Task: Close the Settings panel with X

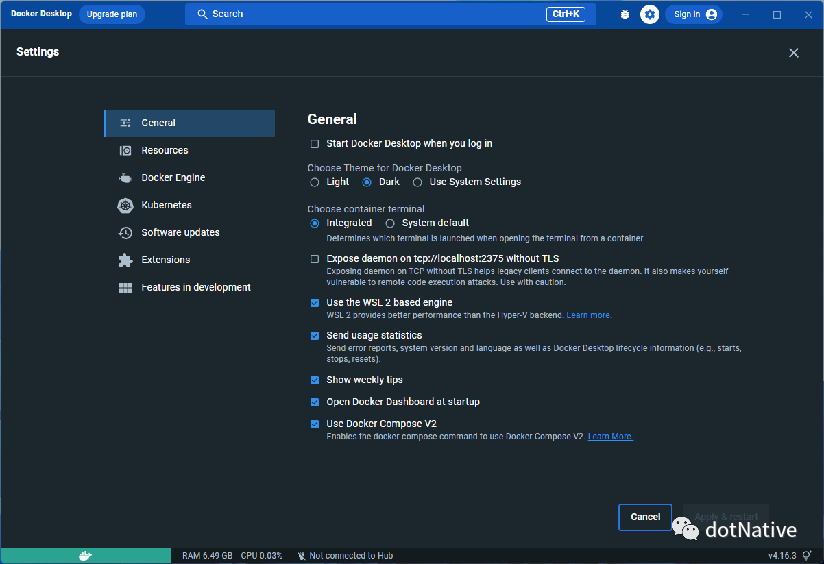Action: tap(794, 53)
